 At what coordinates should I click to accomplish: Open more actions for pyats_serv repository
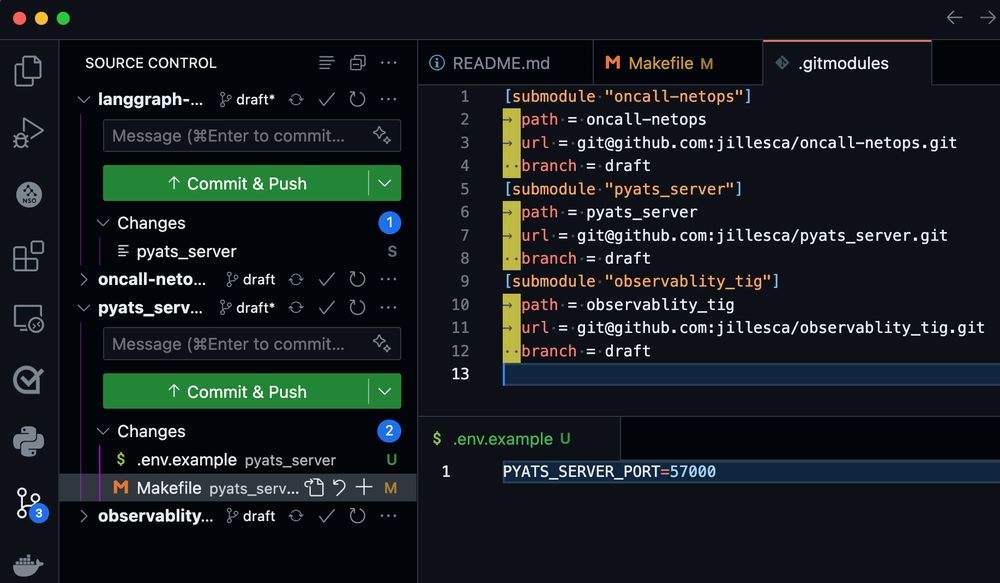point(388,307)
